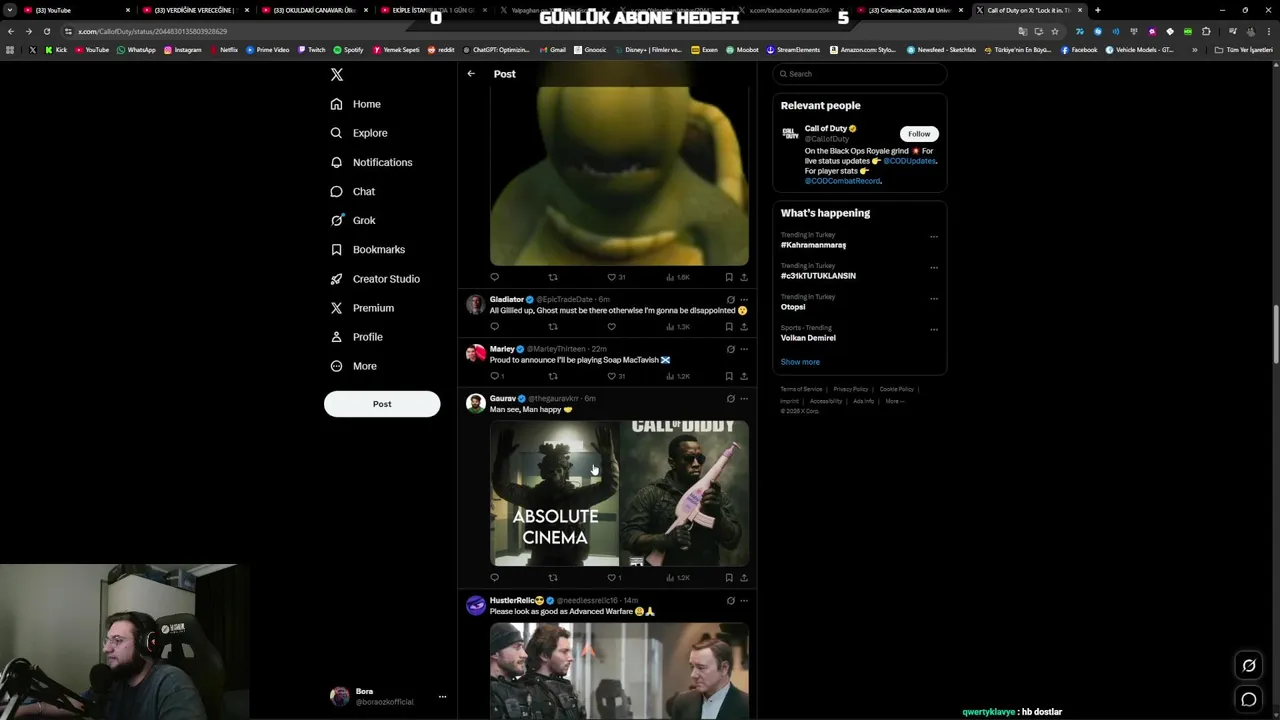
Task: Bookmark the green character image post
Action: pyautogui.click(x=729, y=277)
